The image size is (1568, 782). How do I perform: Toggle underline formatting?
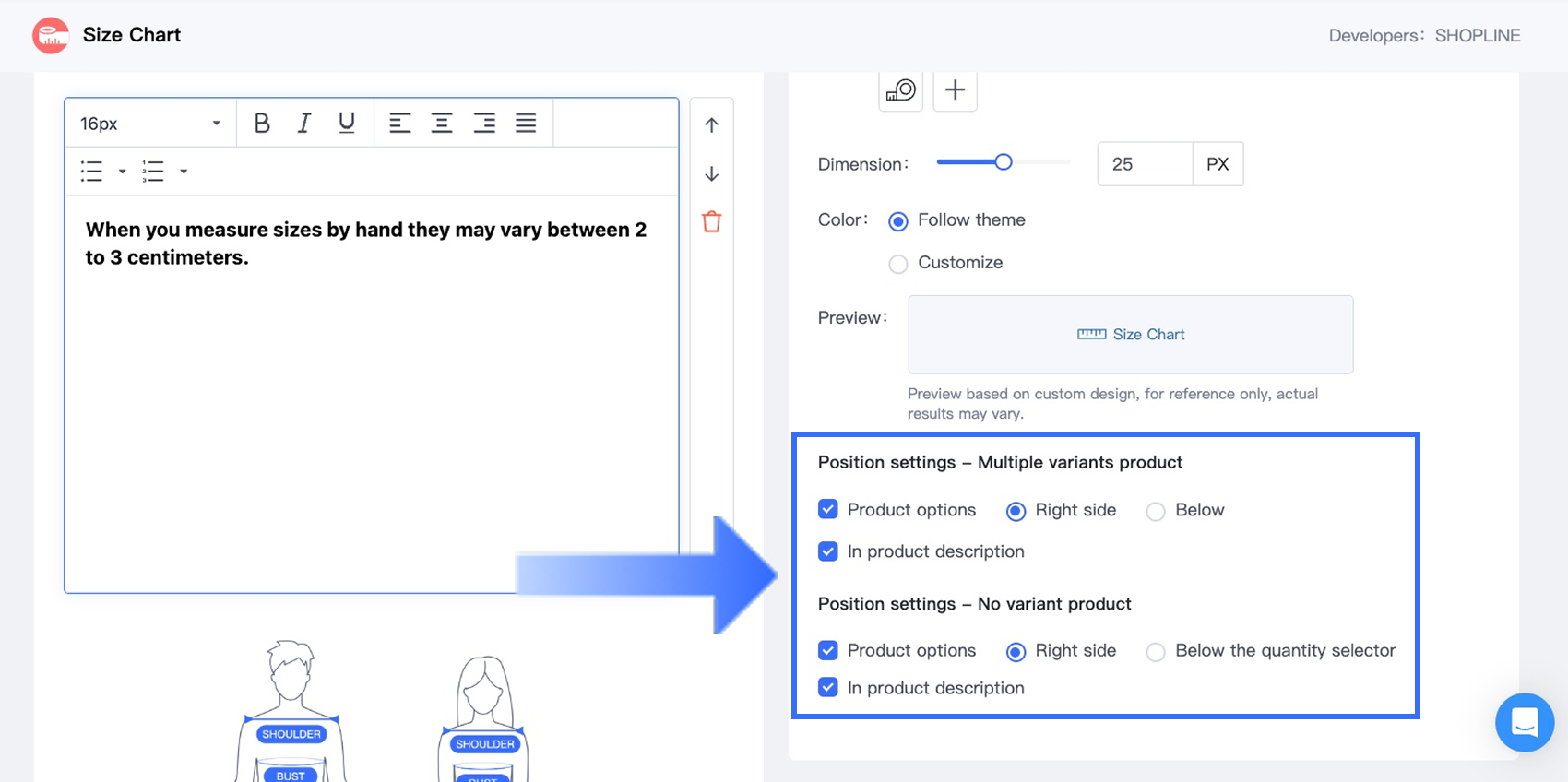point(347,123)
